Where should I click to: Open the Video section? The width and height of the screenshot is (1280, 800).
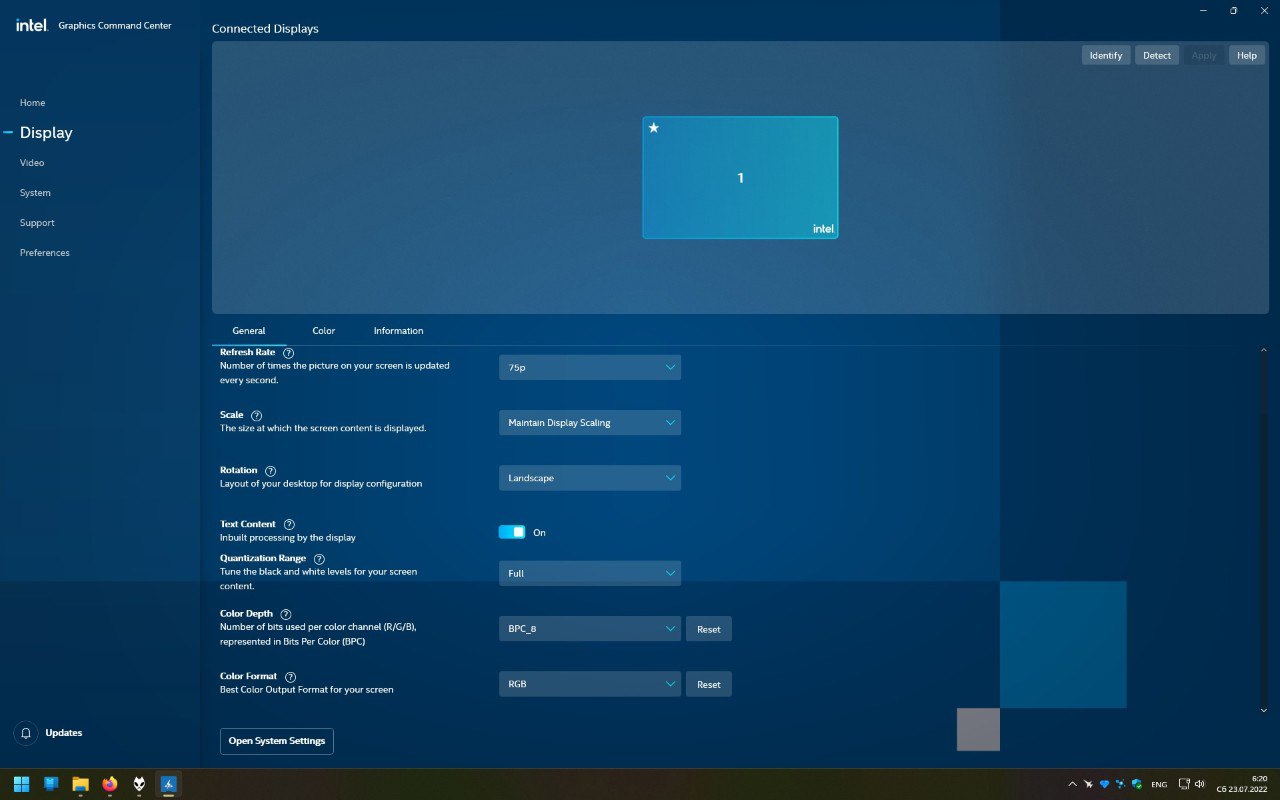tap(32, 163)
